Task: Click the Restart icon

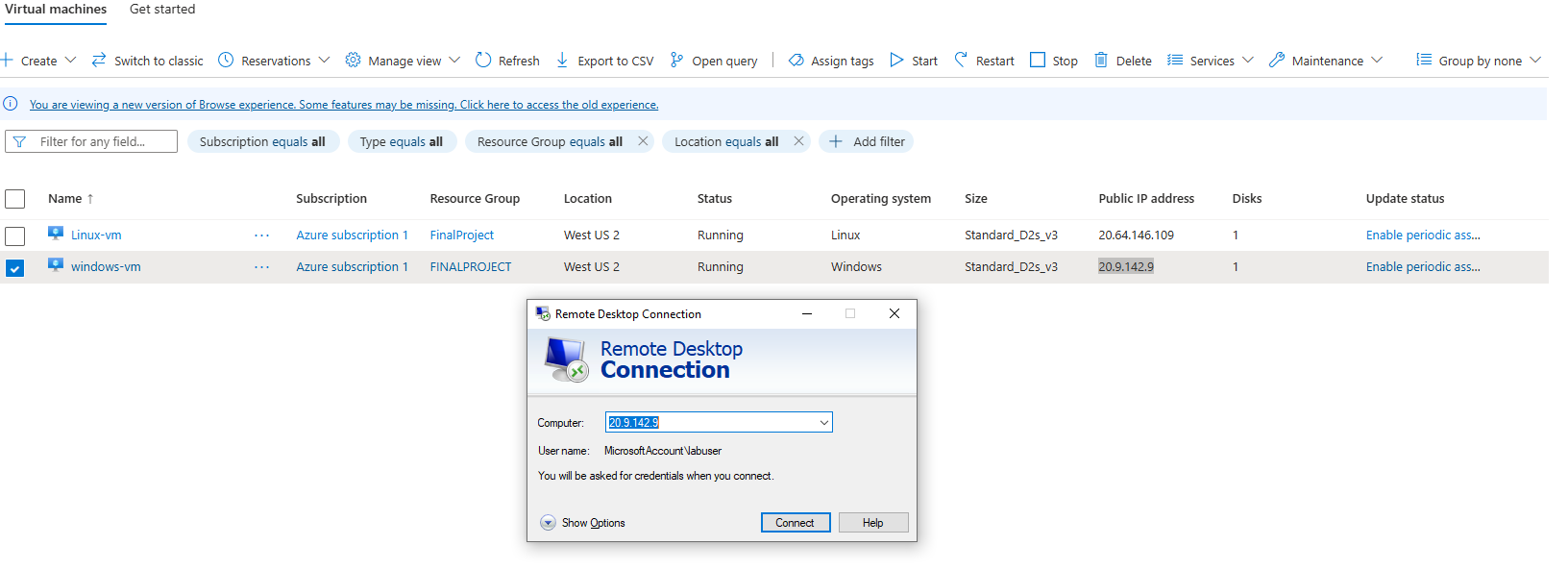Action: tap(961, 60)
